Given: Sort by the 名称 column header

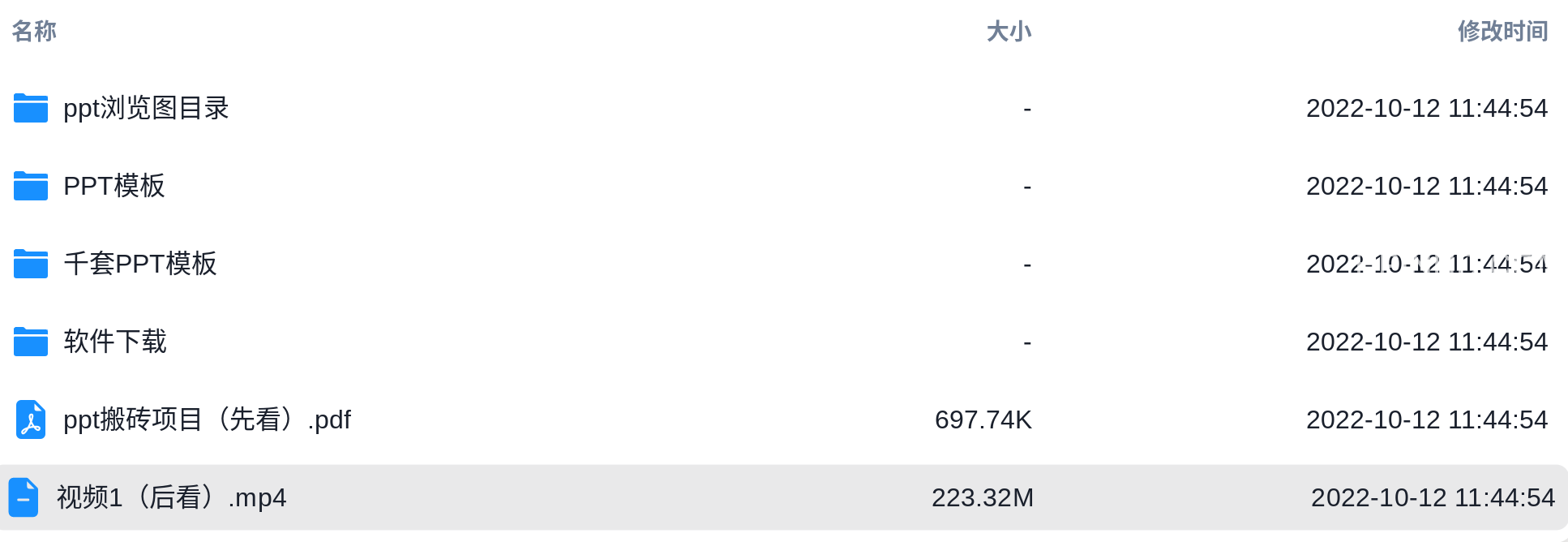Looking at the screenshot, I should [x=34, y=31].
